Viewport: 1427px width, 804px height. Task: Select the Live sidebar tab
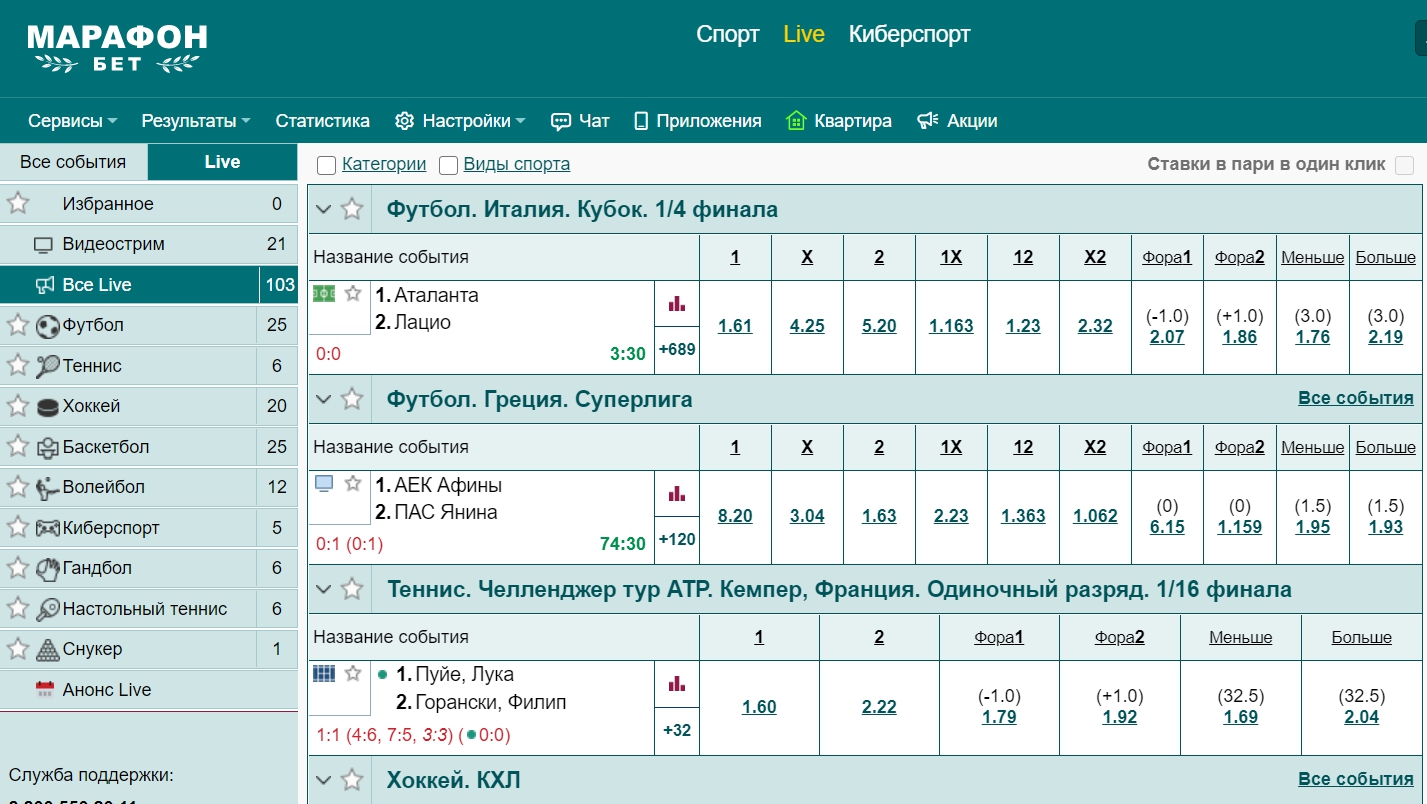coord(222,162)
